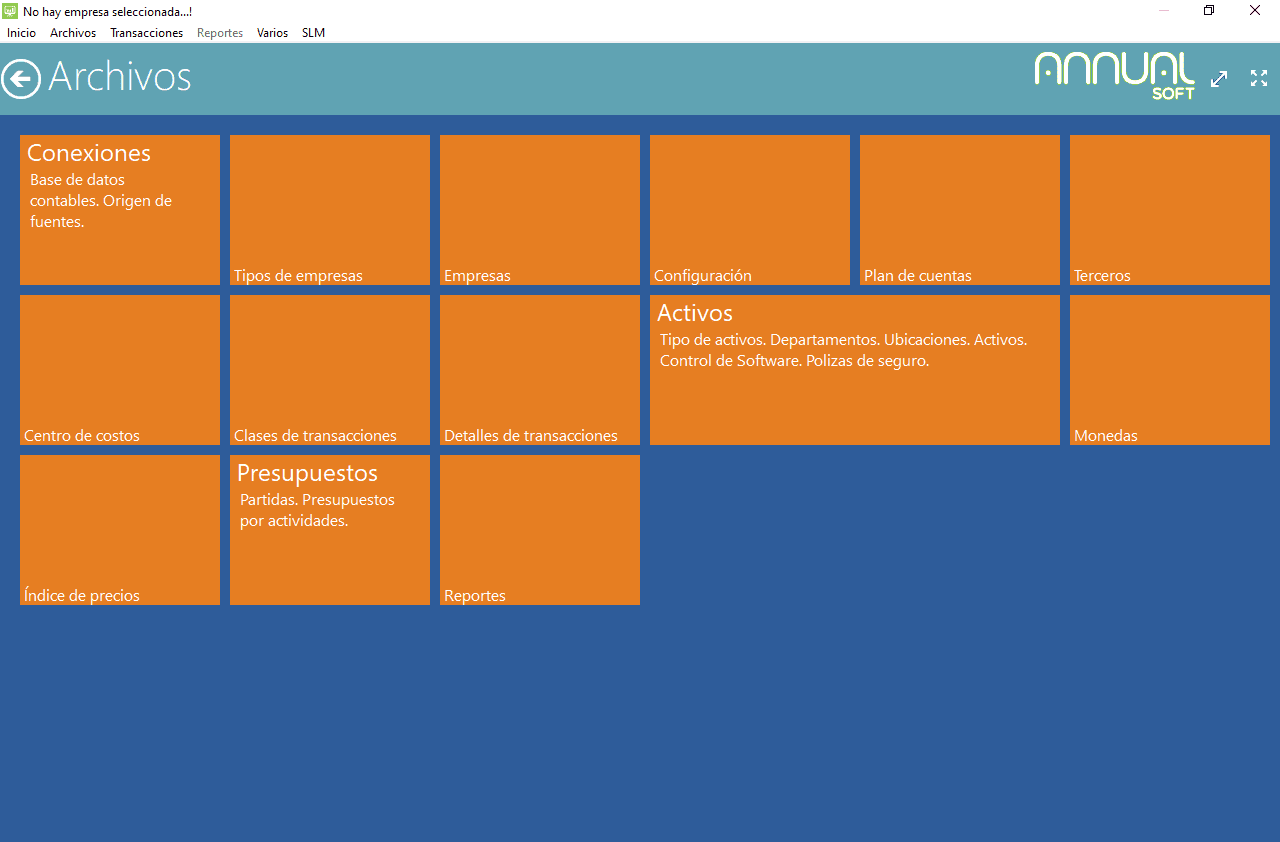Open the Inicio menu
The image size is (1280, 842).
point(21,33)
